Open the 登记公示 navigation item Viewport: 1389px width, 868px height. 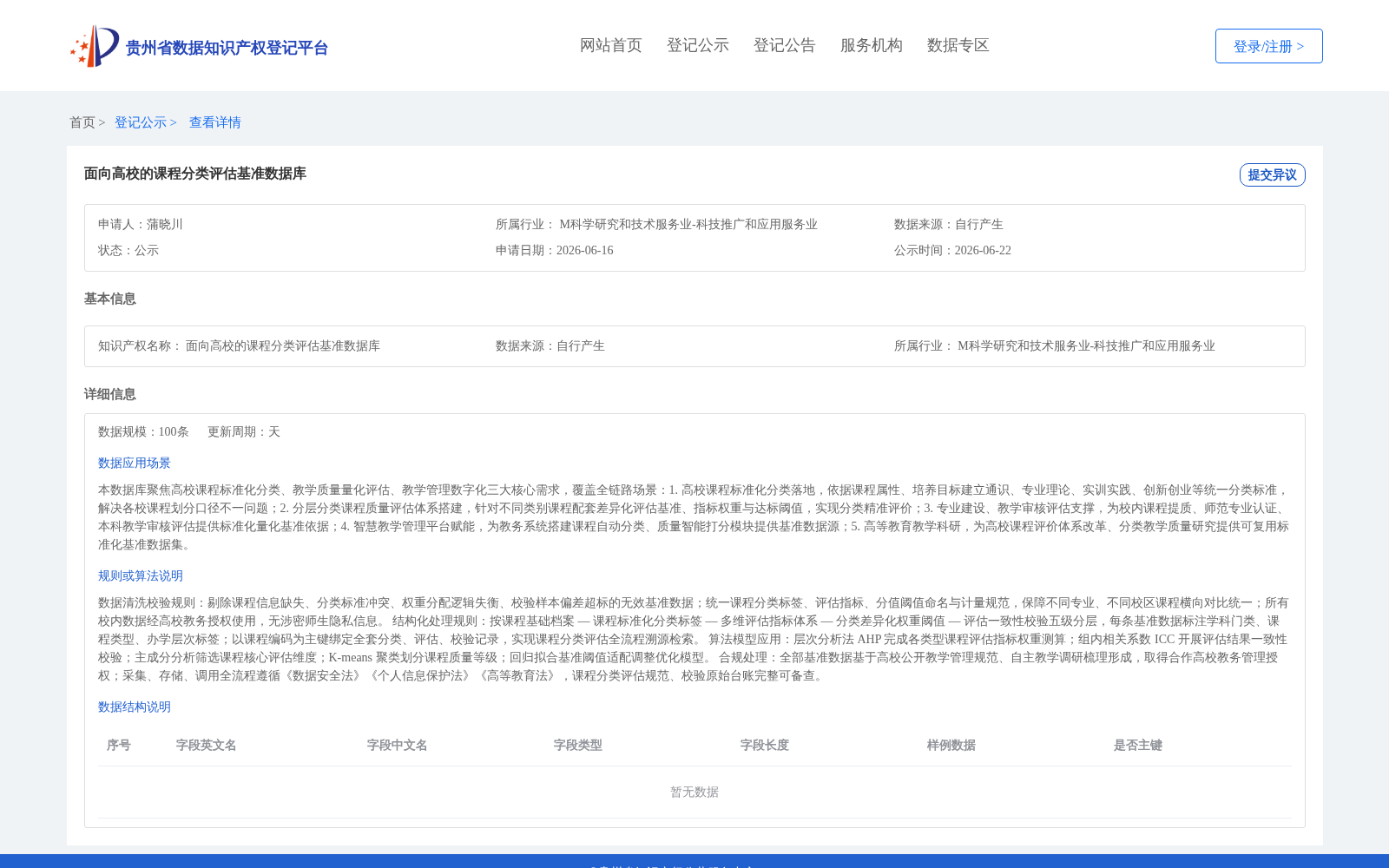(x=698, y=45)
